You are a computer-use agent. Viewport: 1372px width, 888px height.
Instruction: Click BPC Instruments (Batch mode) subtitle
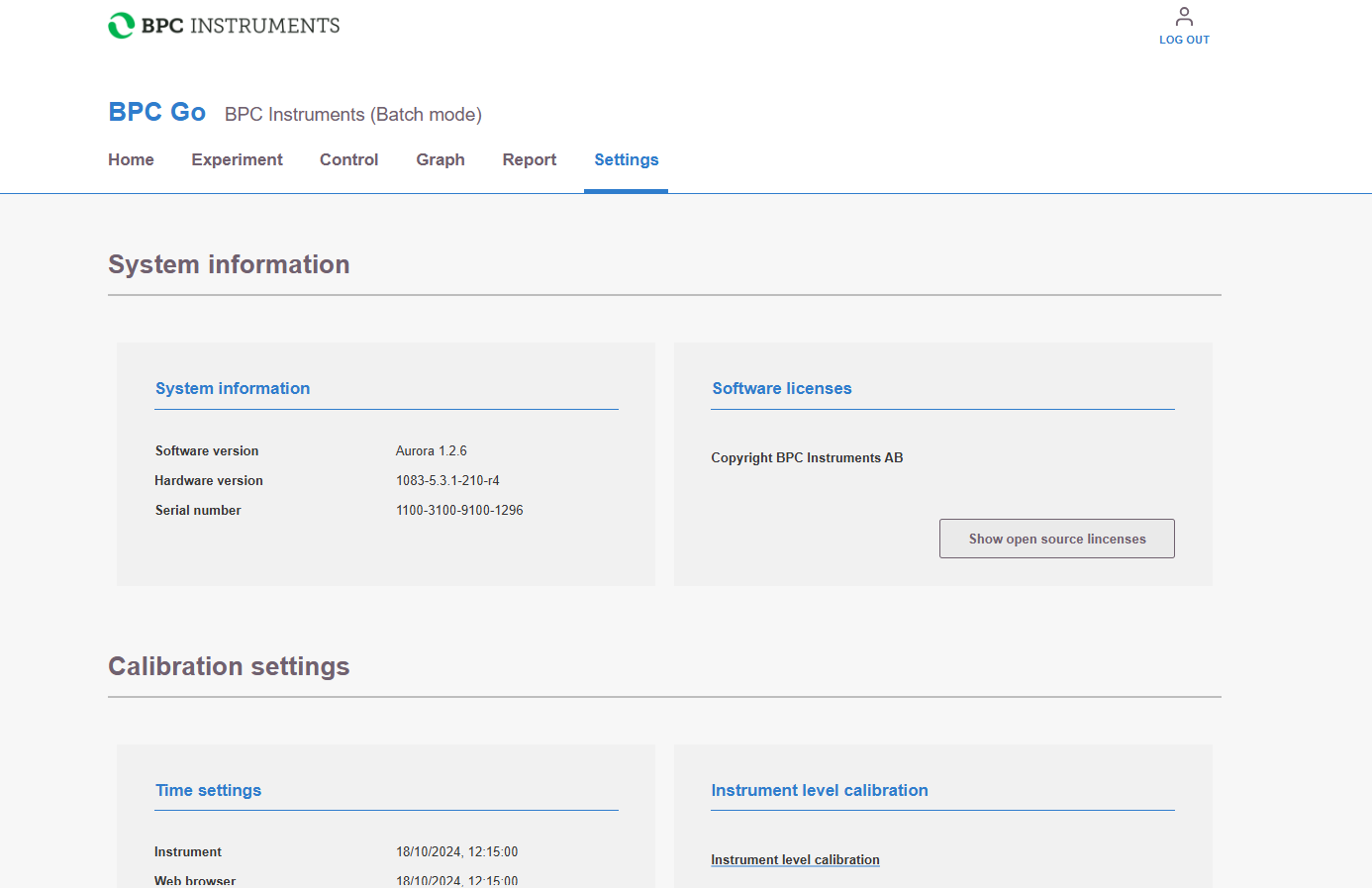pyautogui.click(x=353, y=114)
